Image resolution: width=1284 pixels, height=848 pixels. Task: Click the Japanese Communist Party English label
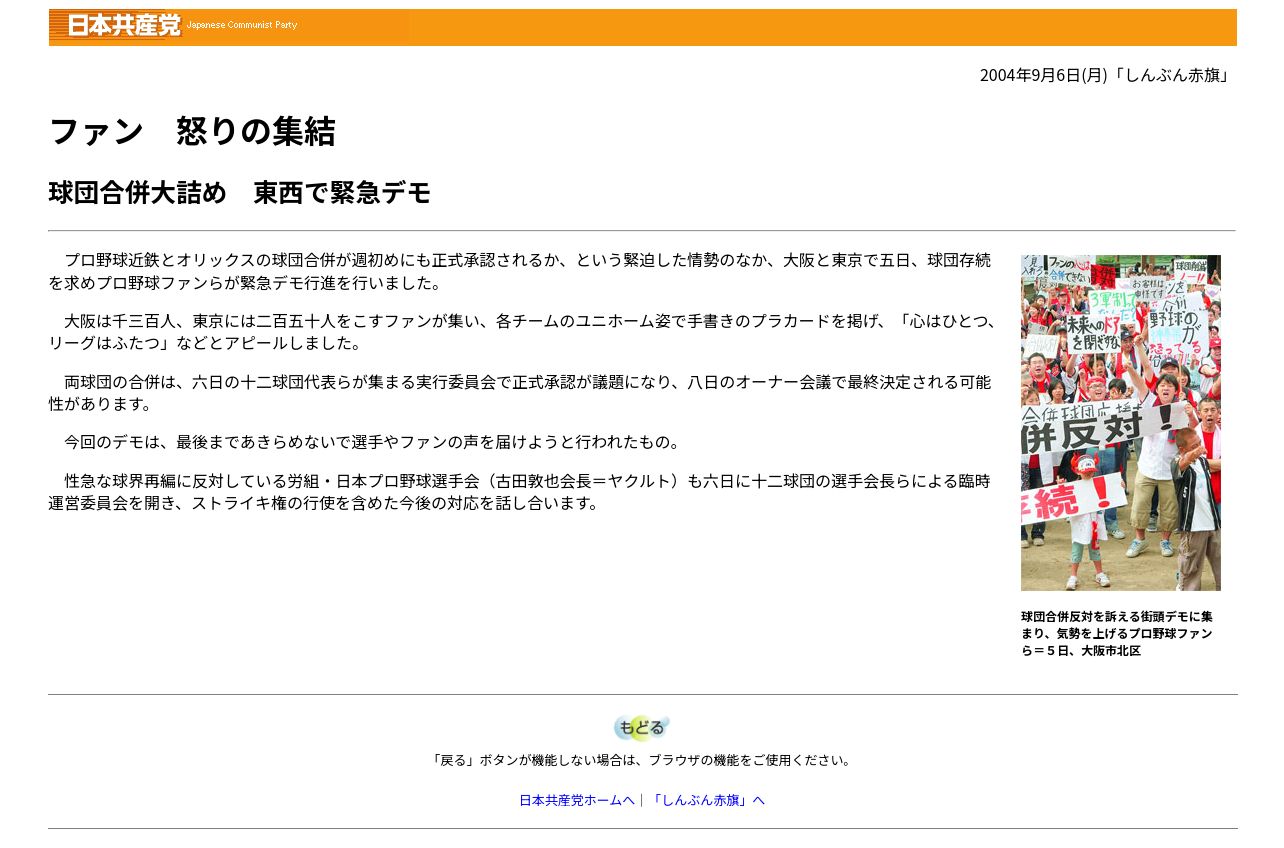[242, 24]
